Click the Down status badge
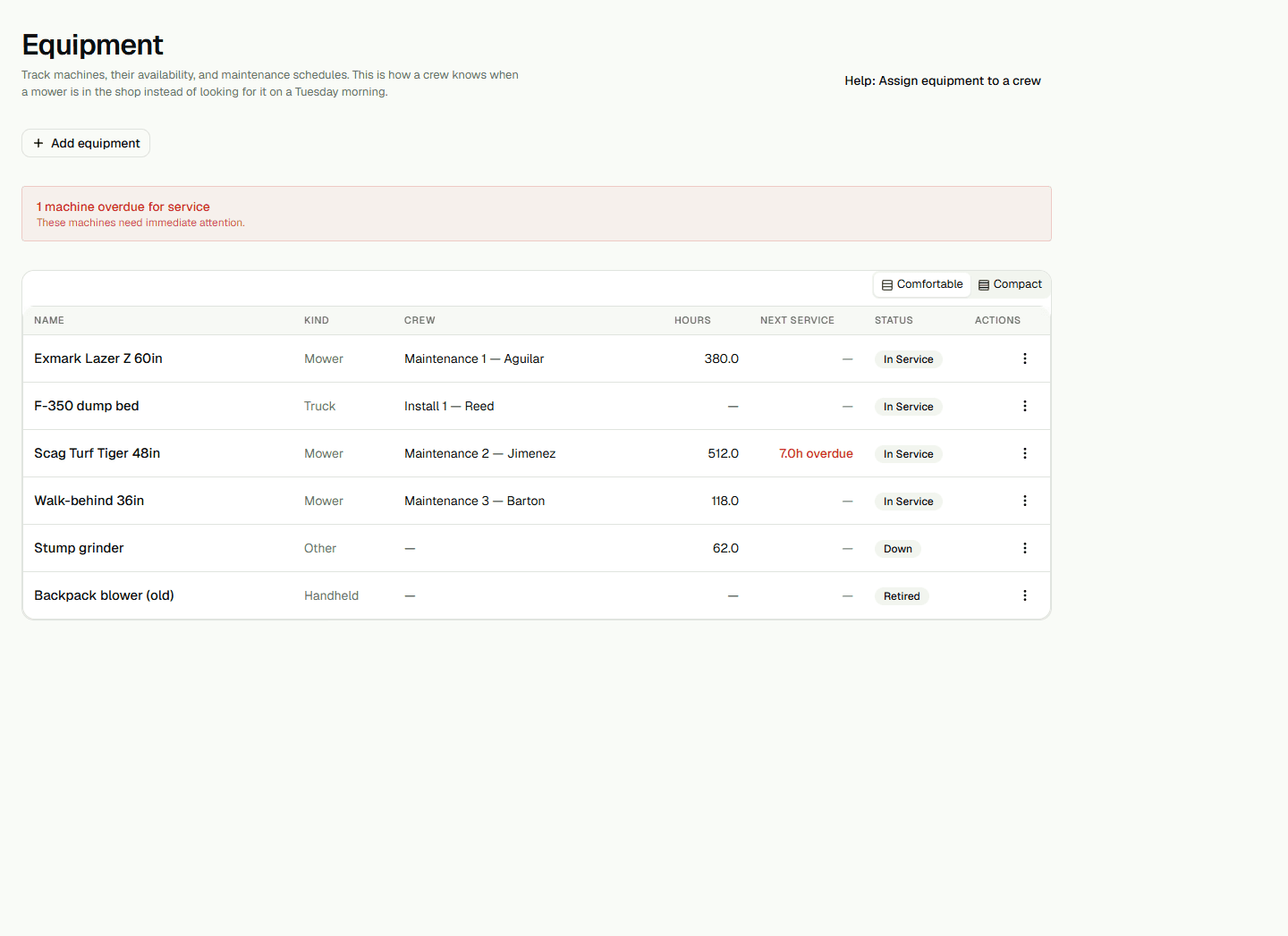This screenshot has width=1288, height=936. coord(898,549)
